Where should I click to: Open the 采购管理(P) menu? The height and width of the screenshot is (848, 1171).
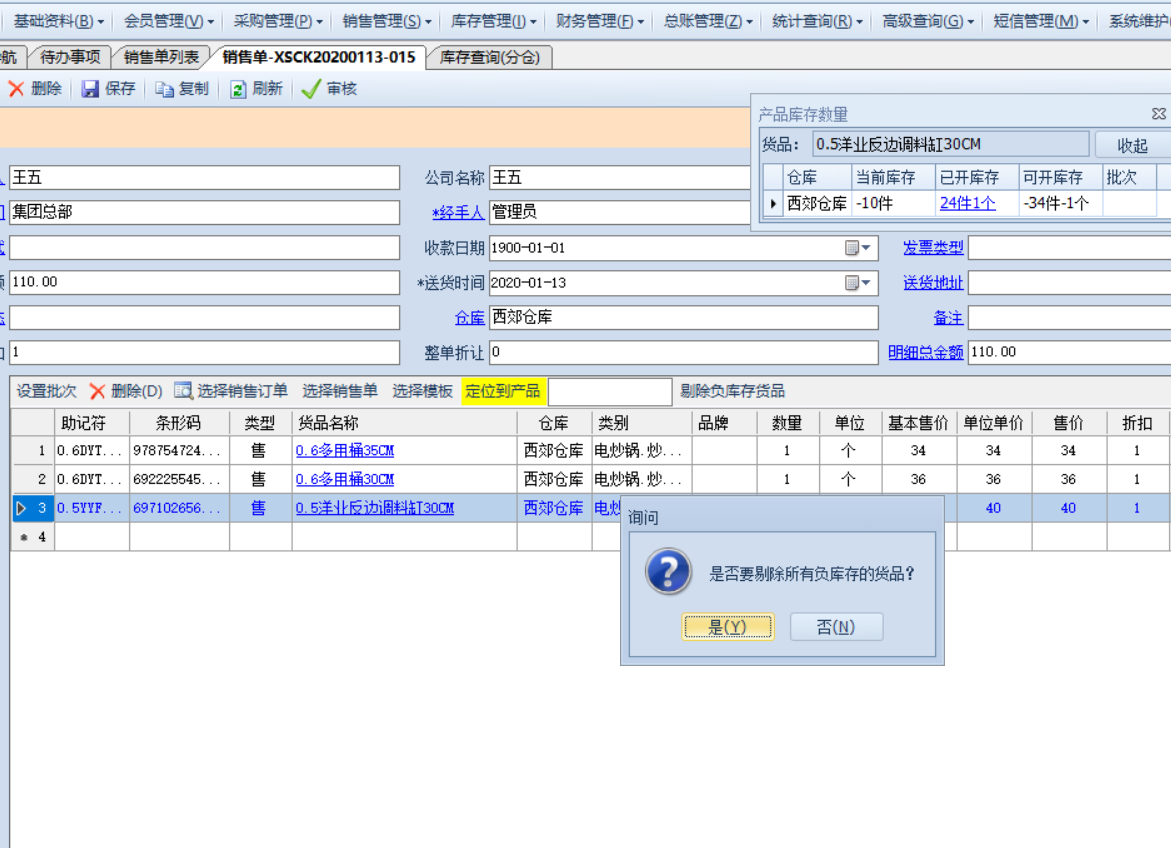(x=278, y=21)
